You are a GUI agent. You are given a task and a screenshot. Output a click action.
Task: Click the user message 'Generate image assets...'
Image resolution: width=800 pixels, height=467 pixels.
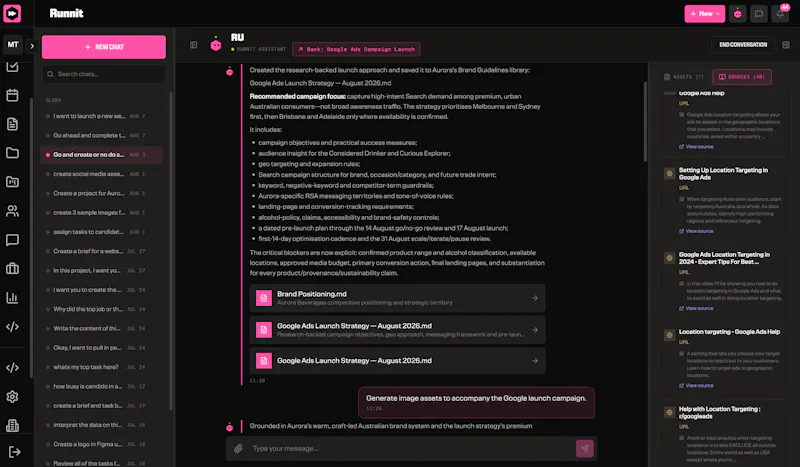tap(476, 402)
